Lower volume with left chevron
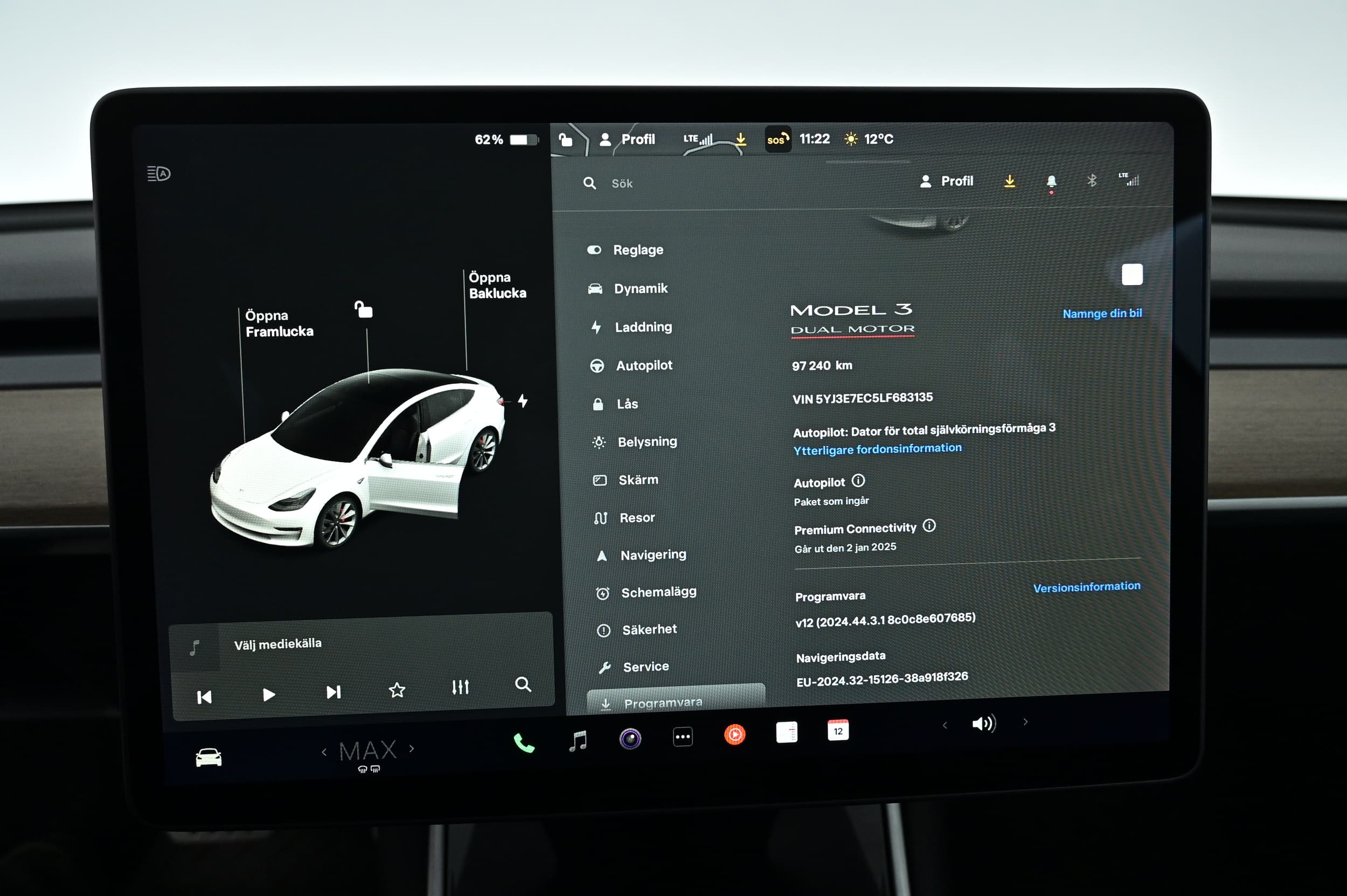1347x896 pixels. tap(945, 725)
